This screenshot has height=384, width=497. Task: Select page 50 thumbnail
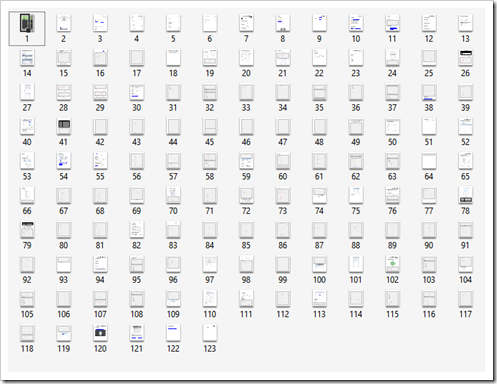pos(392,126)
